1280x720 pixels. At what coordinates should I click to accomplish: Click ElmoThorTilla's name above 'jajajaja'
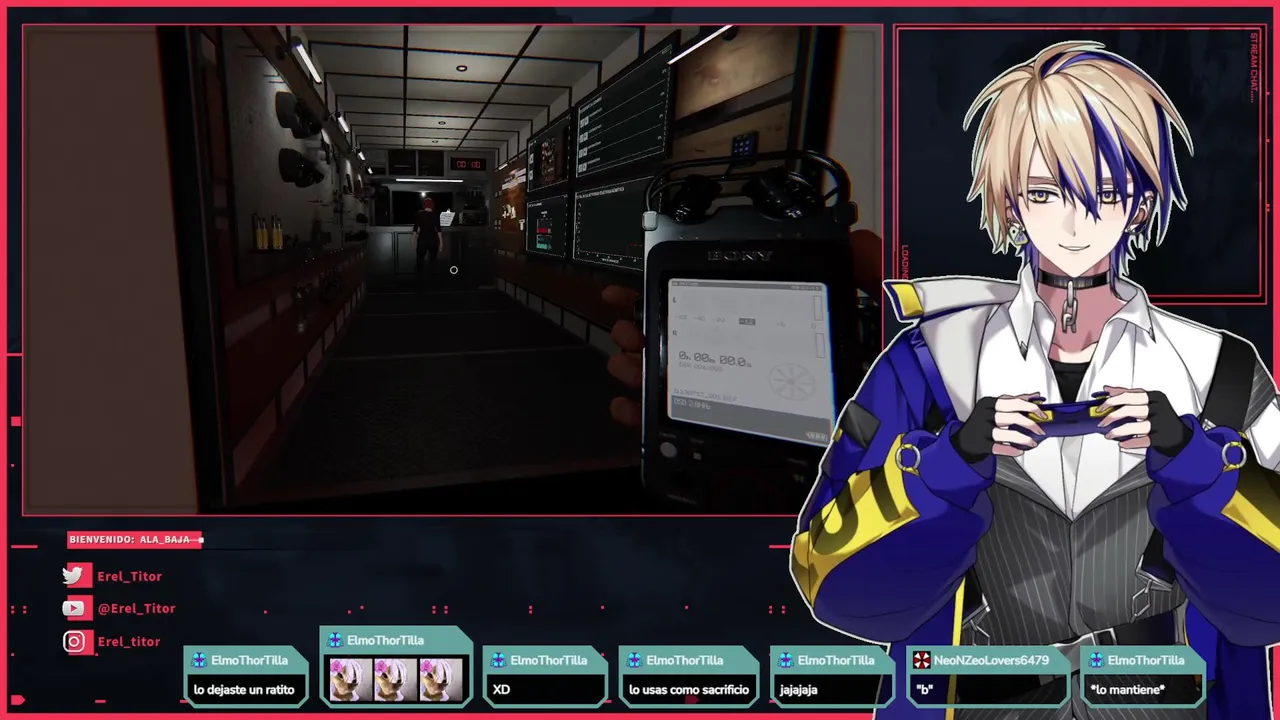[x=836, y=660]
